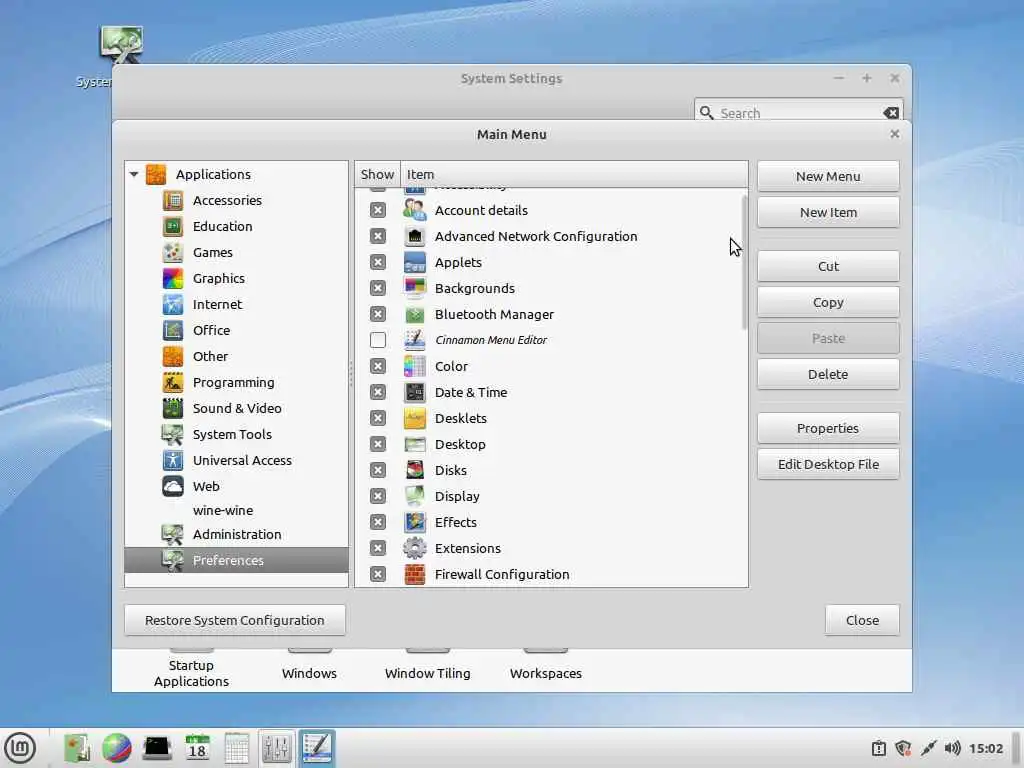Click the System Settings search field
Image resolution: width=1024 pixels, height=768 pixels.
[x=798, y=112]
